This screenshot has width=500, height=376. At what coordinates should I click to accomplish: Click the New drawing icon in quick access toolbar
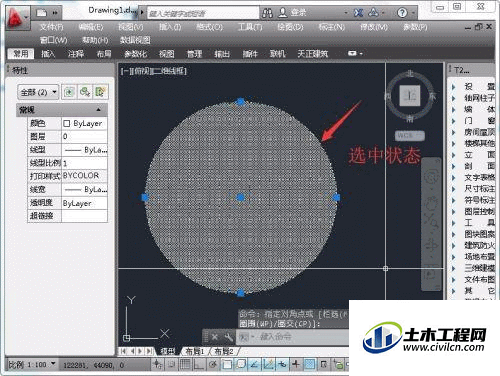[41, 13]
